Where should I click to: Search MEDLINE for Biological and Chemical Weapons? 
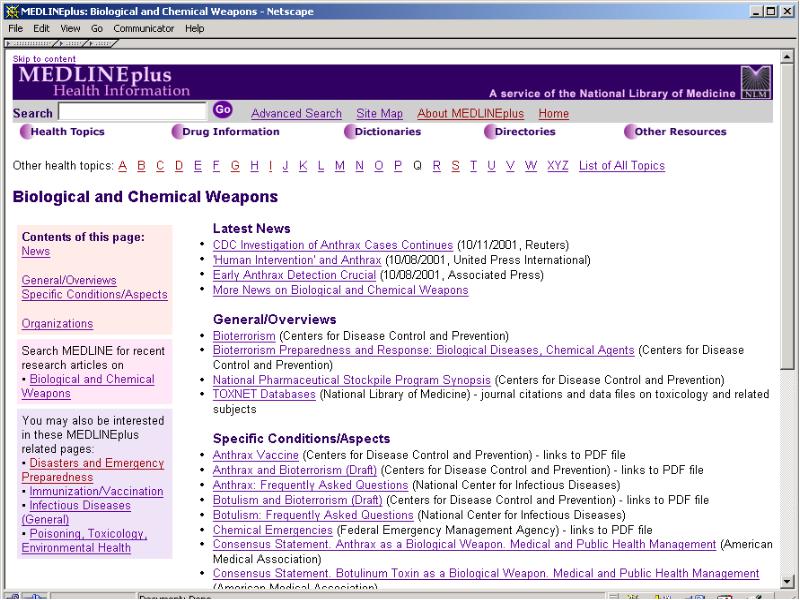(x=88, y=387)
